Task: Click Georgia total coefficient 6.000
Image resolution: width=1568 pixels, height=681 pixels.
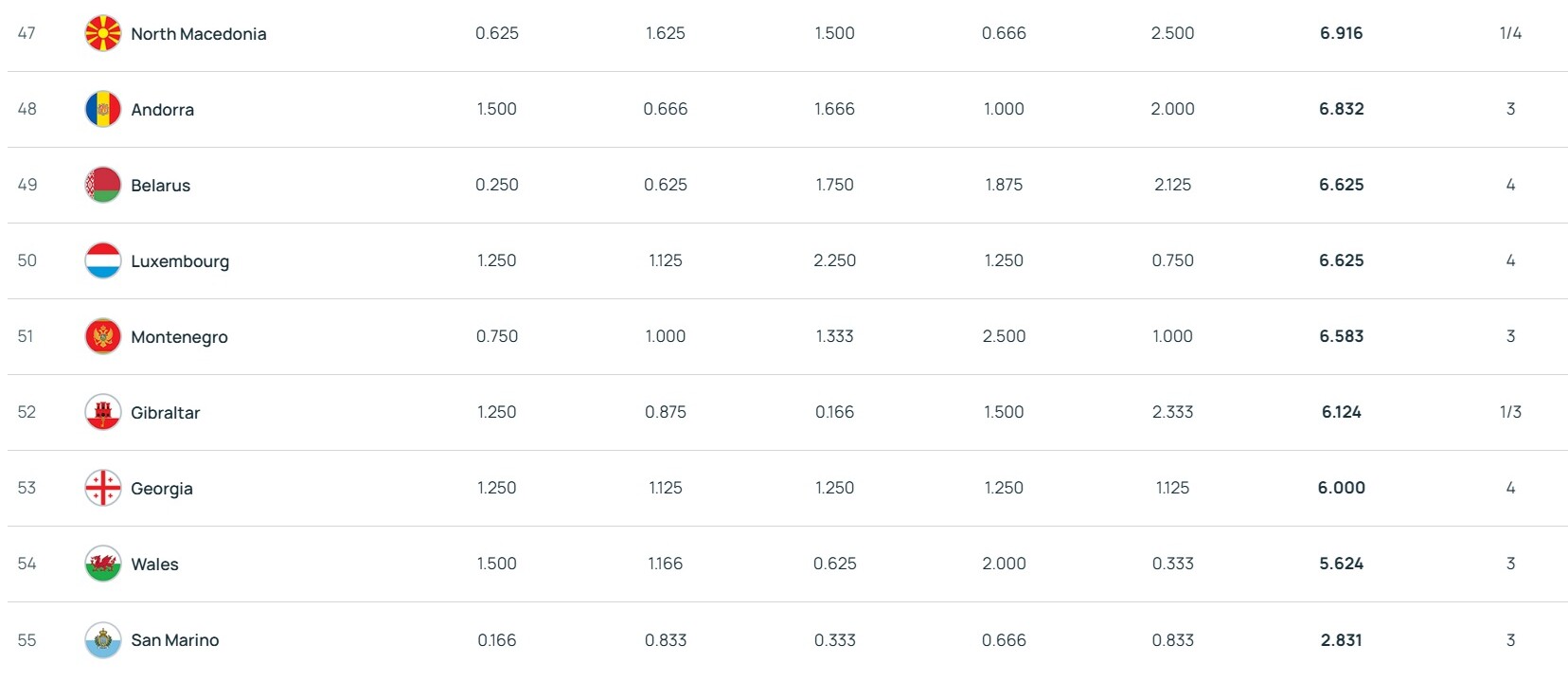Action: pos(1341,488)
